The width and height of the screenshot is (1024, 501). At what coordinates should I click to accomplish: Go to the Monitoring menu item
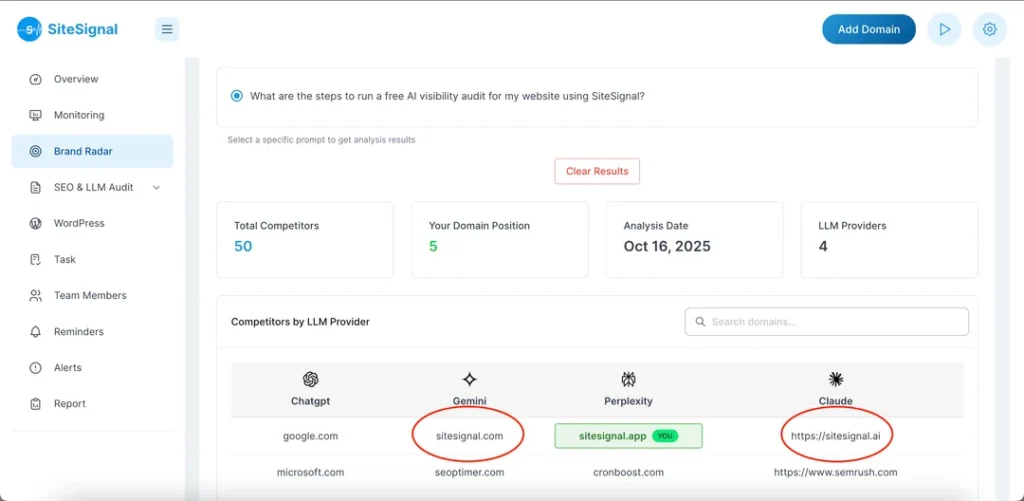click(79, 115)
